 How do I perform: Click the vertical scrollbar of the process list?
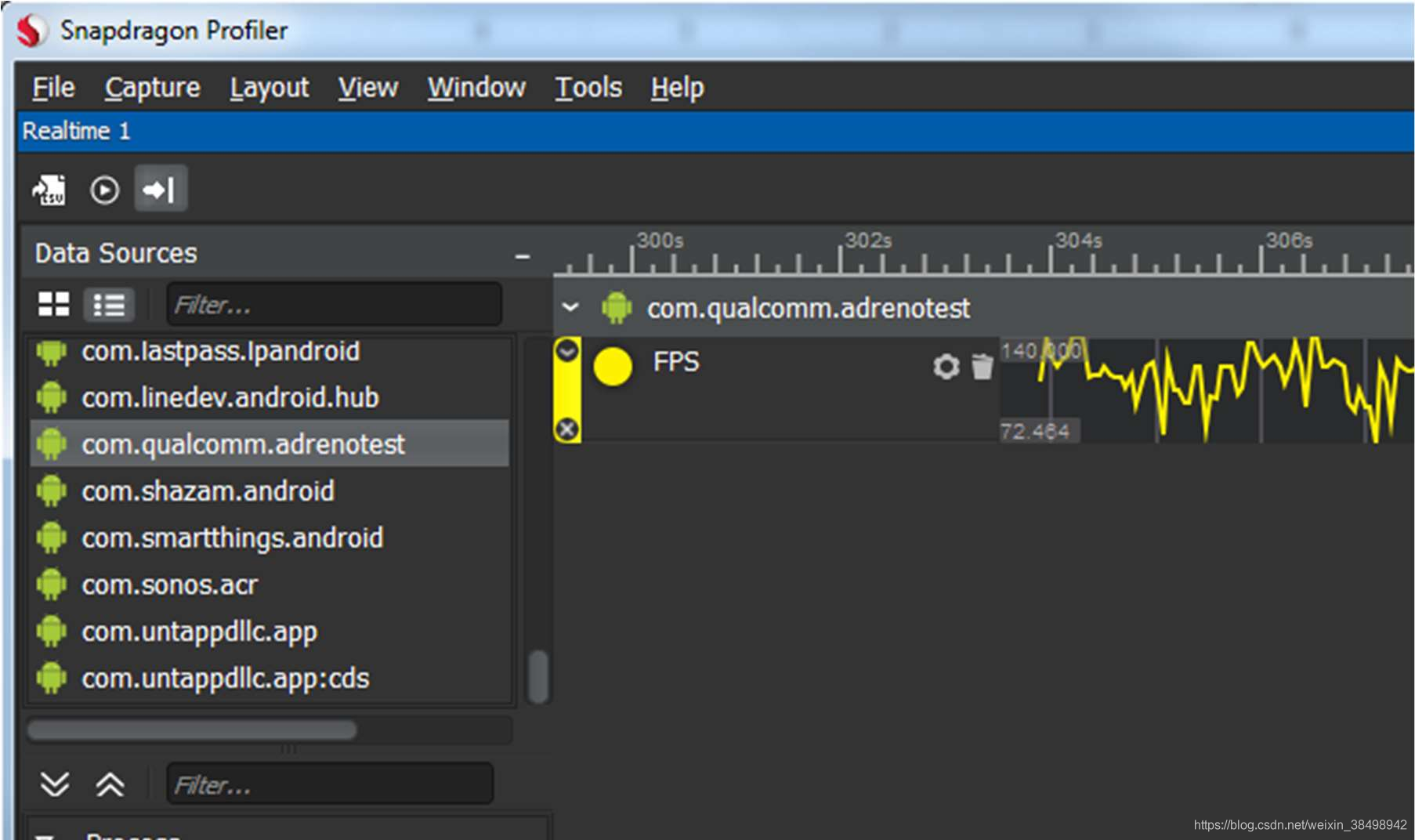537,677
